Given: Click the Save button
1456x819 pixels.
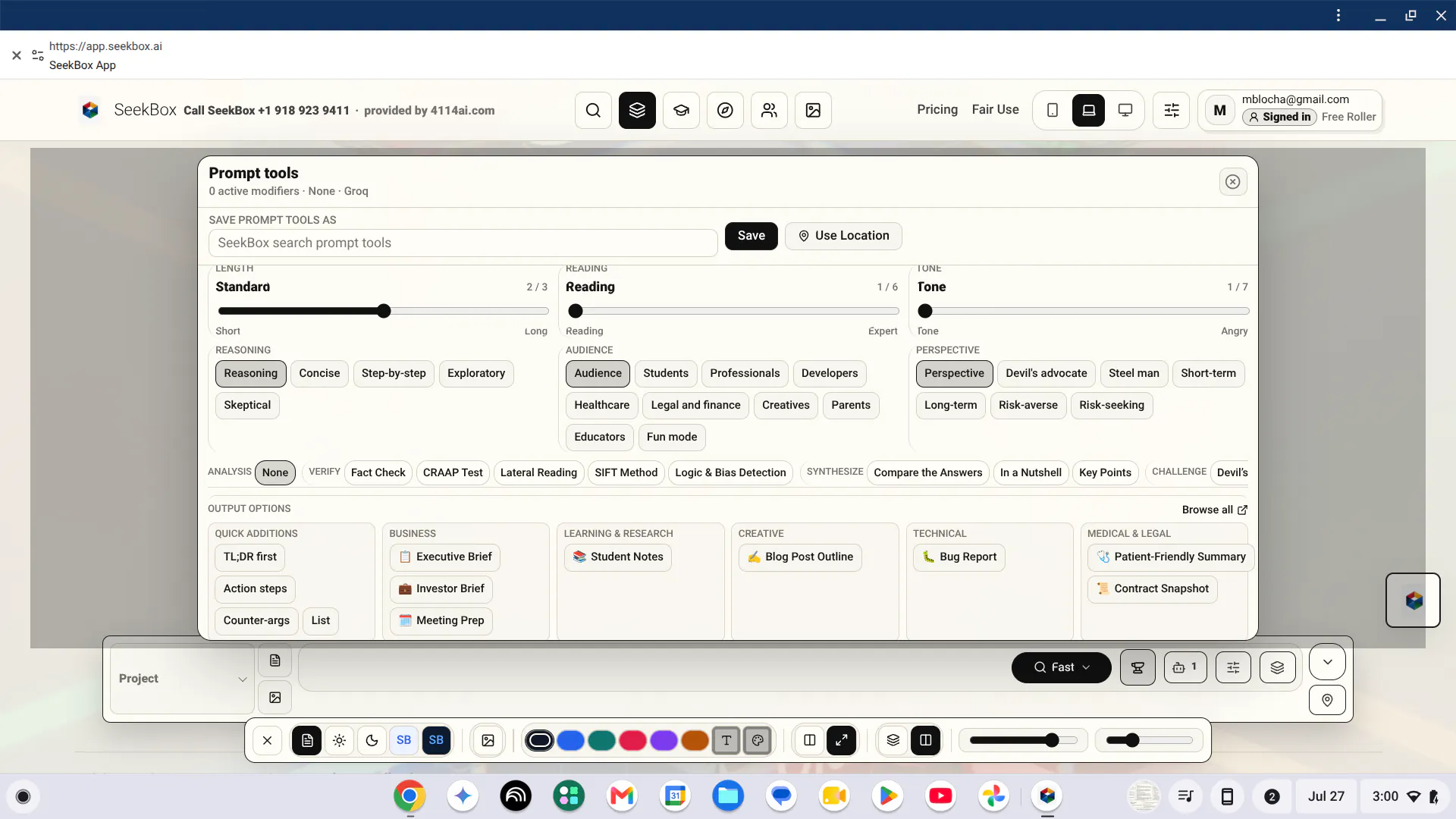Looking at the screenshot, I should (x=752, y=236).
